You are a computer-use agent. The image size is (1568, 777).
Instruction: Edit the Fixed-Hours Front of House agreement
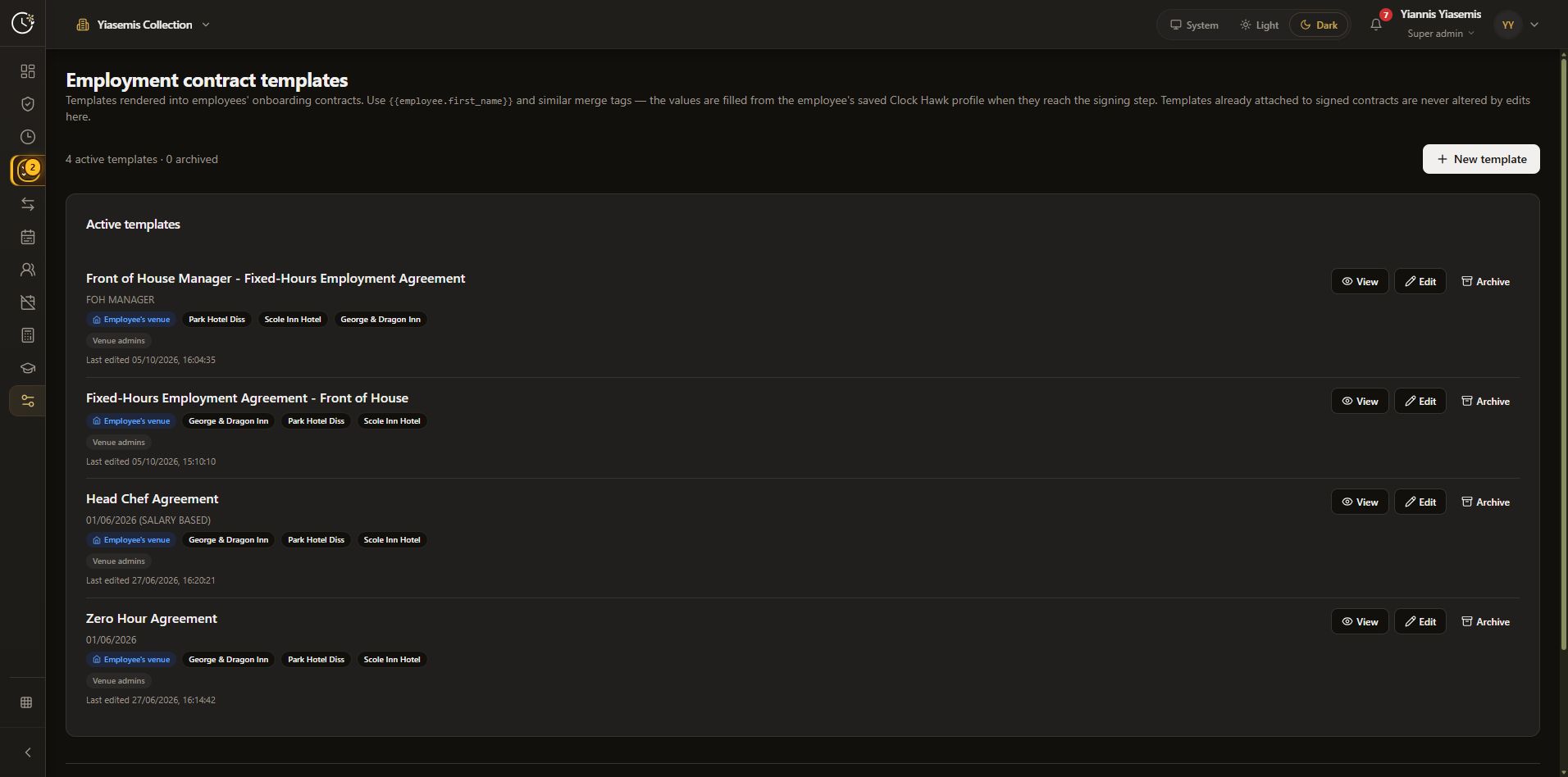click(x=1420, y=401)
